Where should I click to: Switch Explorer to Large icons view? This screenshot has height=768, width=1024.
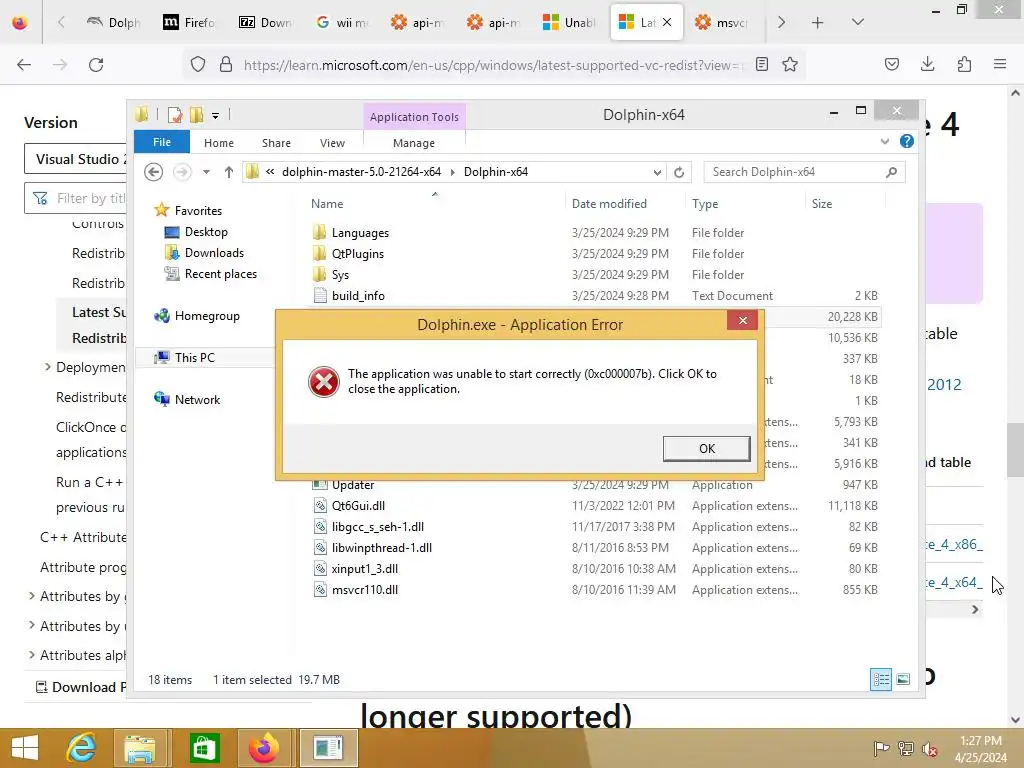(x=903, y=679)
